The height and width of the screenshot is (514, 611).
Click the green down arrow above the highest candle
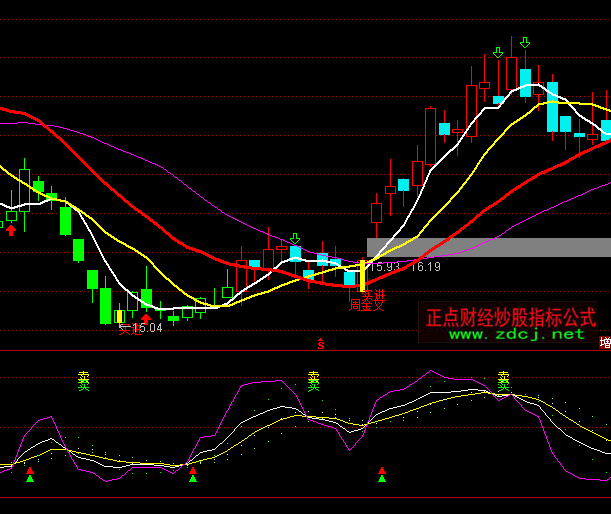tap(525, 42)
